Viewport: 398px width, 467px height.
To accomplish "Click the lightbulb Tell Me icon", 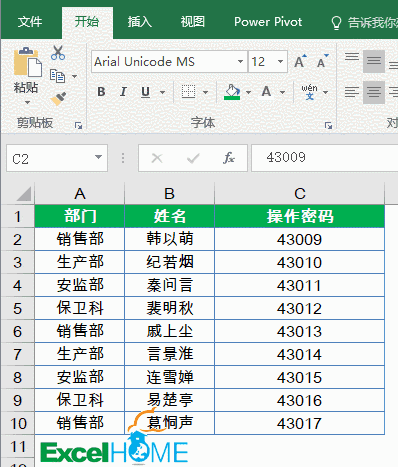I will coord(336,23).
